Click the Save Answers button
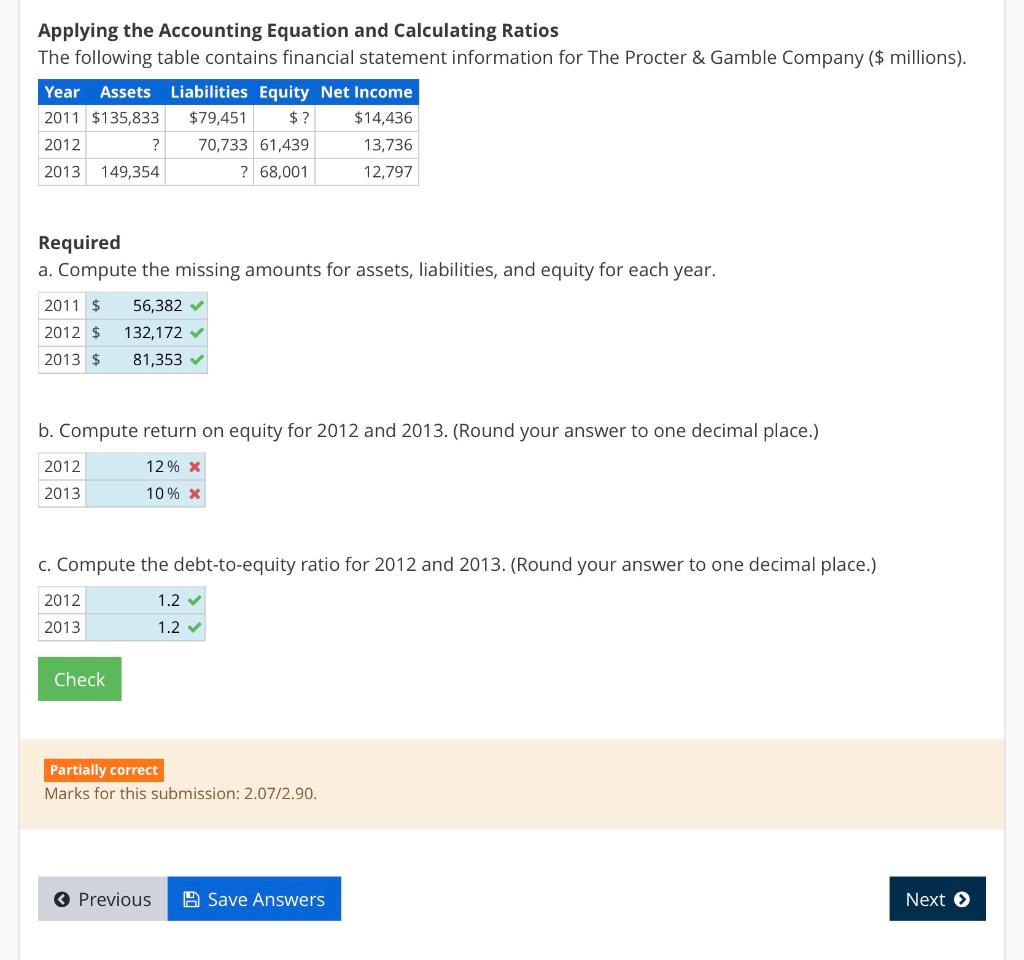The width and height of the screenshot is (1024, 960). click(x=254, y=899)
